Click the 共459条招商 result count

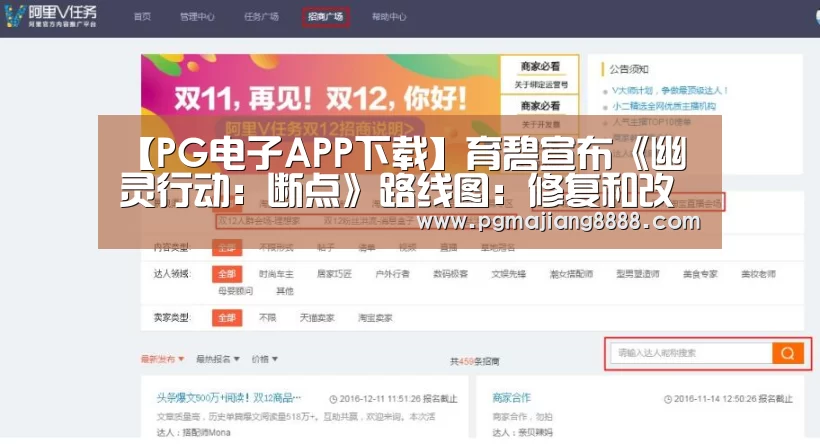click(475, 361)
